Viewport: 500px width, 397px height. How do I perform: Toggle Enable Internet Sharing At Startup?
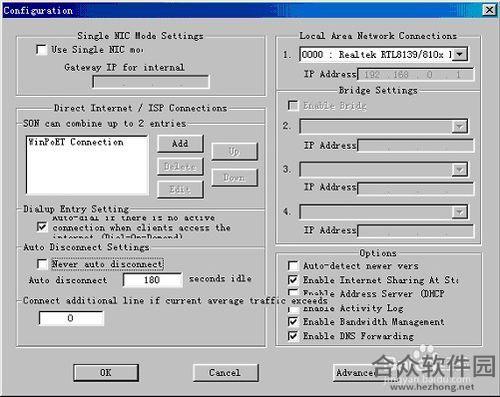tap(293, 280)
